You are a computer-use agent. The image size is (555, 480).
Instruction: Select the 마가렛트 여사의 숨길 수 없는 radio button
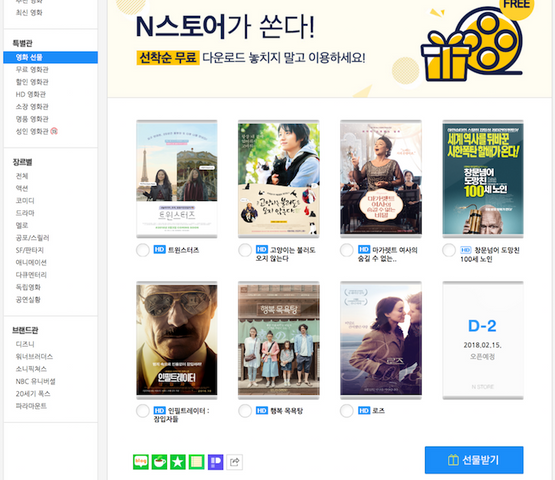click(347, 250)
